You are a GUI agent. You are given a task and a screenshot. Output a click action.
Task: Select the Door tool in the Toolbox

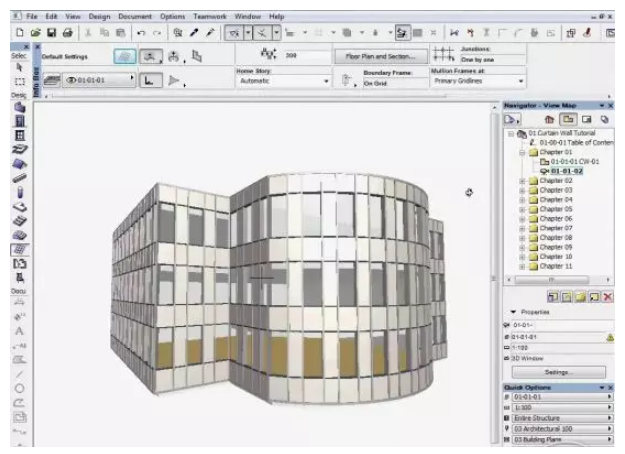click(20, 121)
